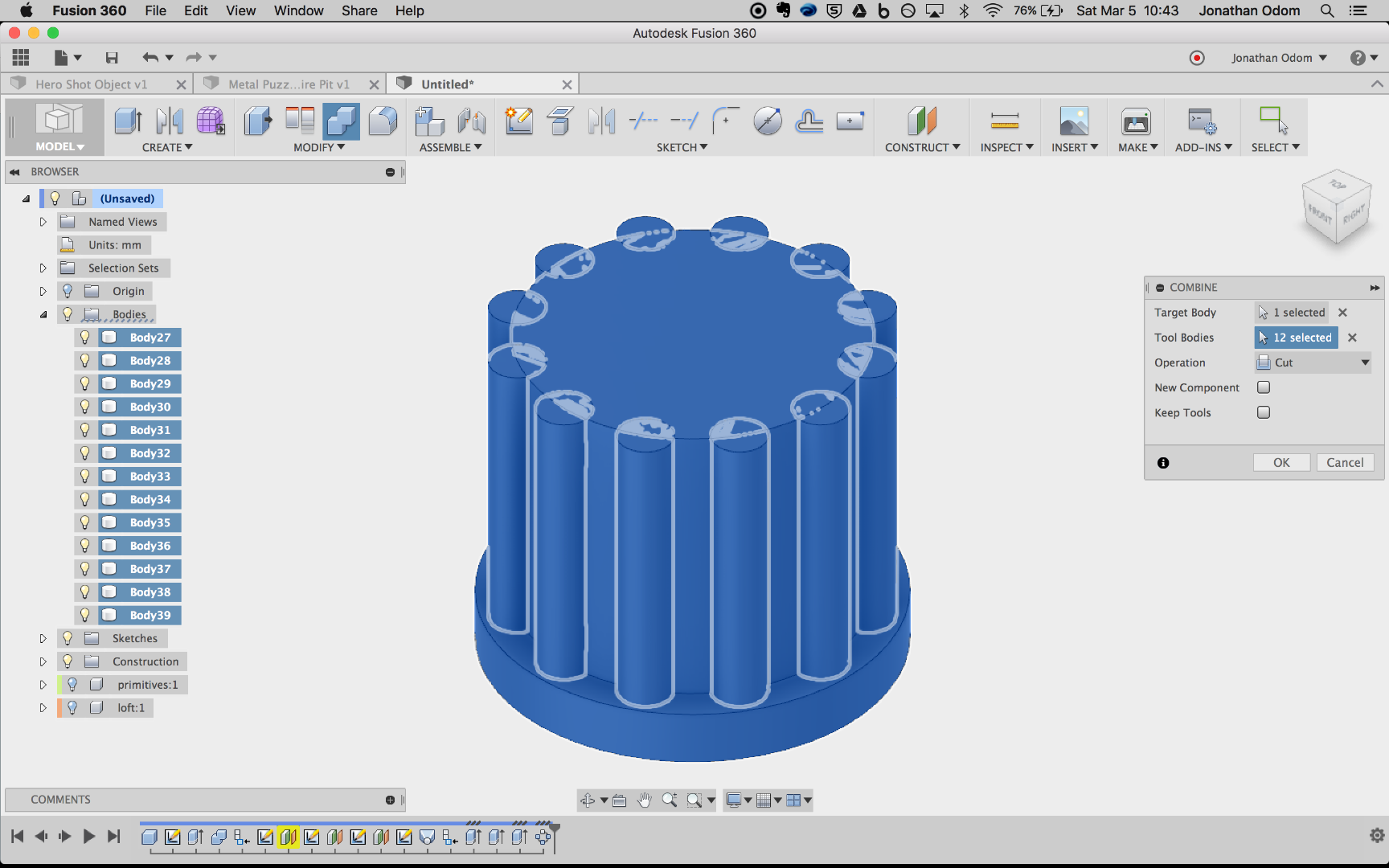Collapse the Bodies folder
This screenshot has width=1389, height=868.
pos(43,314)
